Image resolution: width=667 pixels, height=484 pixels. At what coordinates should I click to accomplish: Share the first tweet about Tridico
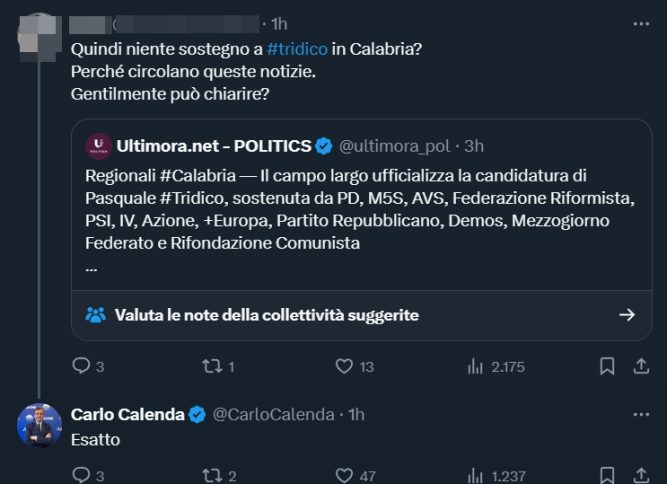640,367
